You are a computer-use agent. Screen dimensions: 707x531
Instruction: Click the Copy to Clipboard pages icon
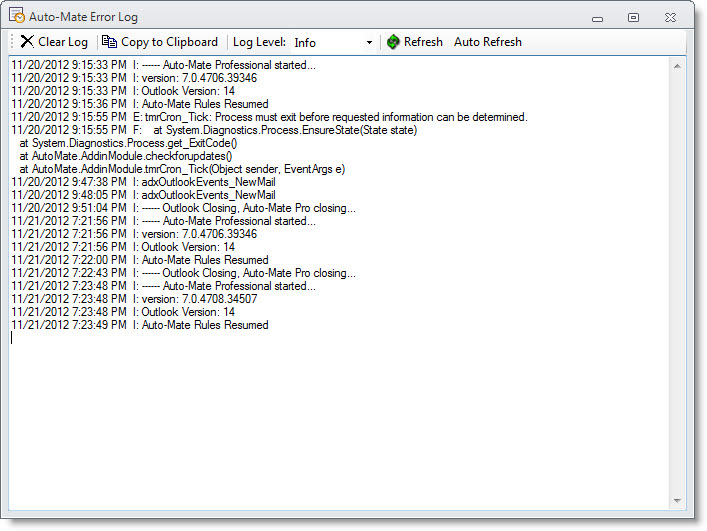110,42
